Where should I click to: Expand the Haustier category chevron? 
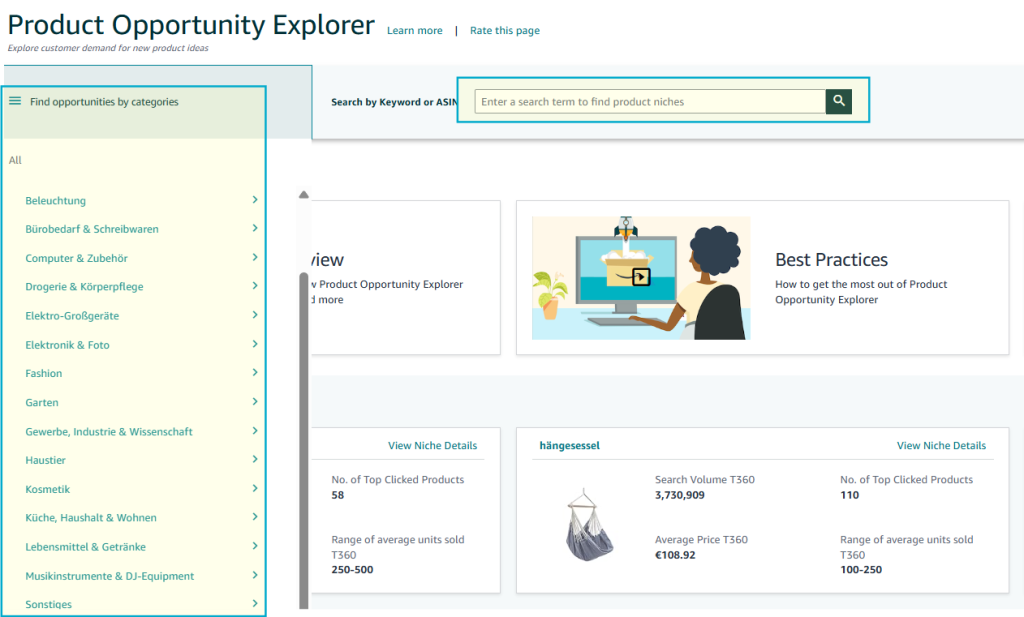click(x=255, y=460)
